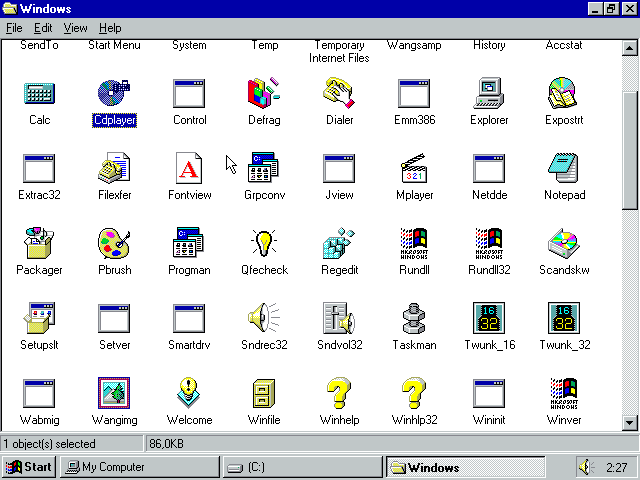
Task: Select the Taskman icon
Action: [414, 318]
